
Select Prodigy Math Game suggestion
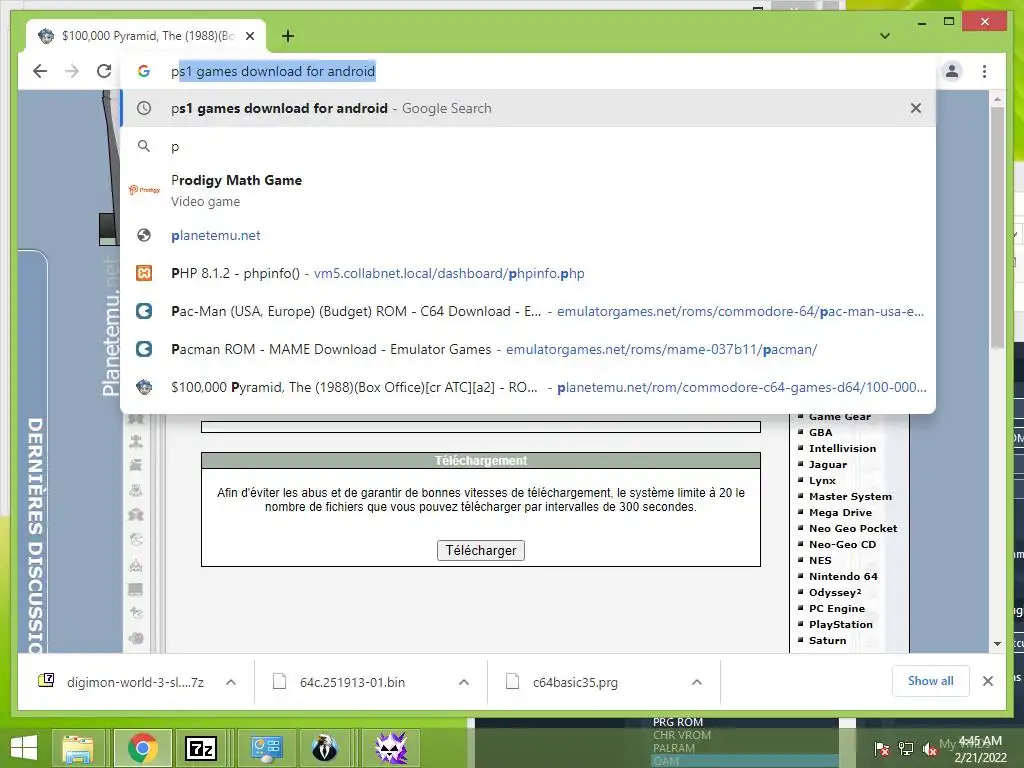[528, 191]
